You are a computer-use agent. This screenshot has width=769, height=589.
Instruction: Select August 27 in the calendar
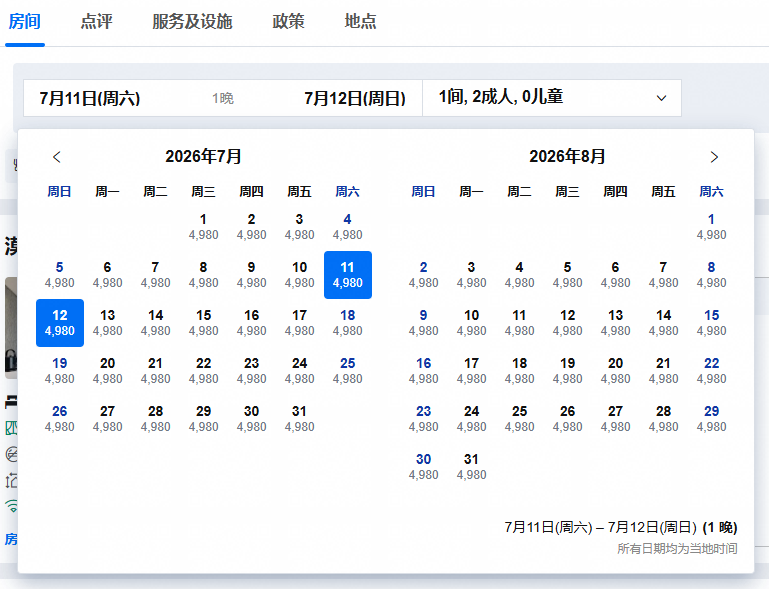coord(615,419)
